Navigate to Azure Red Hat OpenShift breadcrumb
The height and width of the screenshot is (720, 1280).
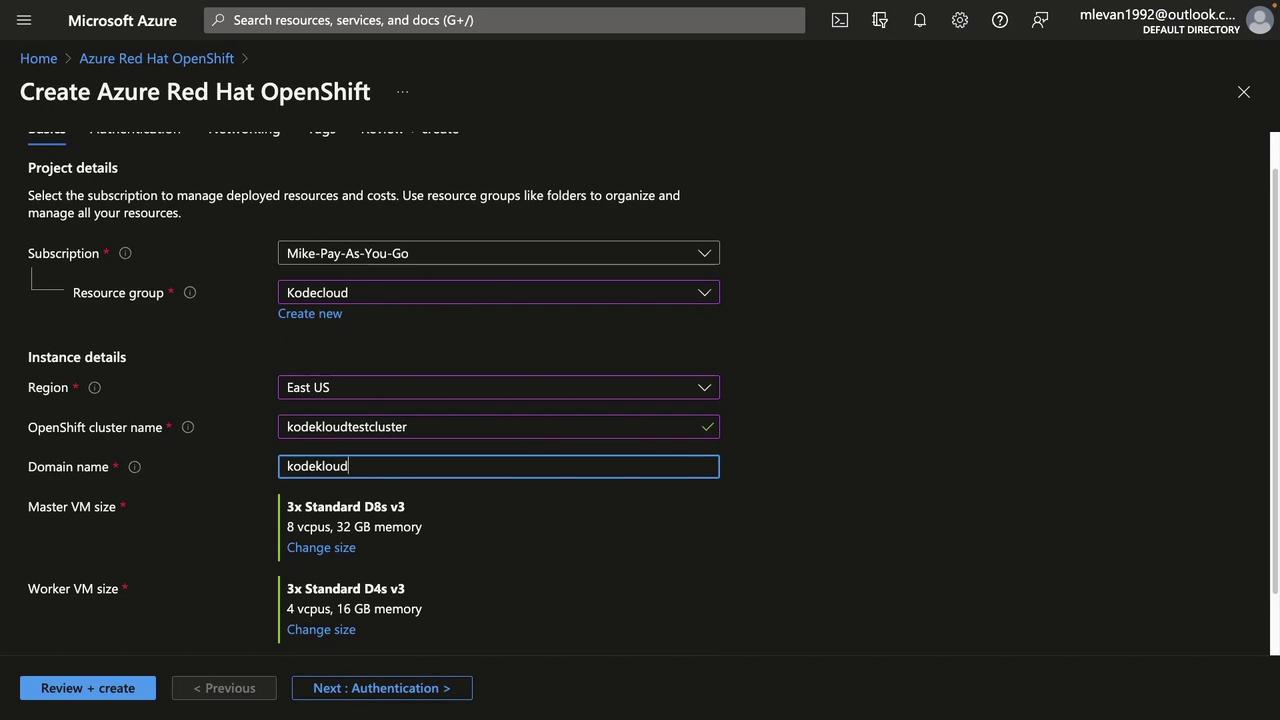click(x=156, y=59)
